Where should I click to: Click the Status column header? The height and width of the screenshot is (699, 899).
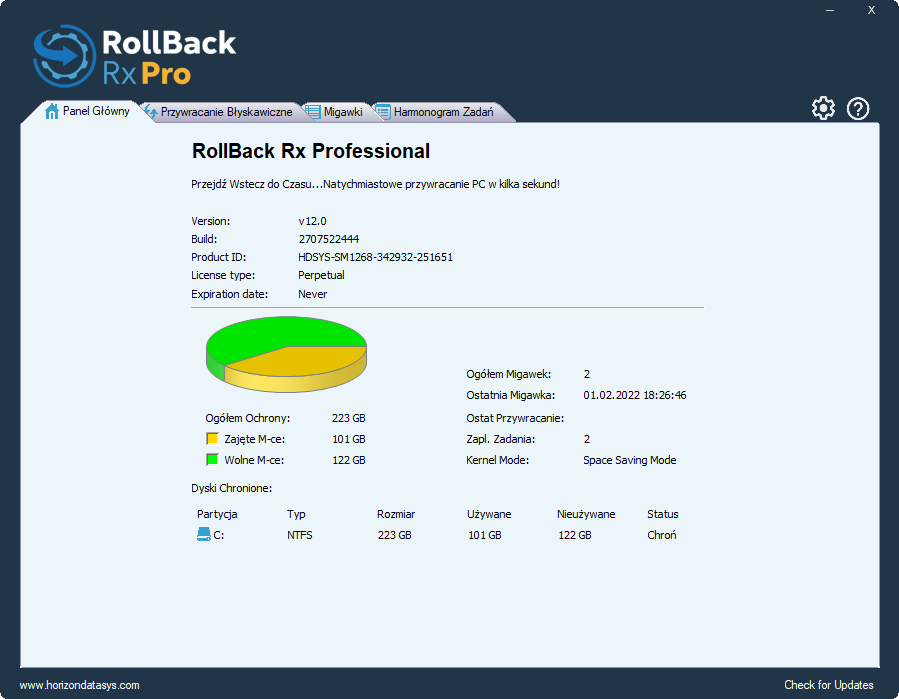point(662,514)
